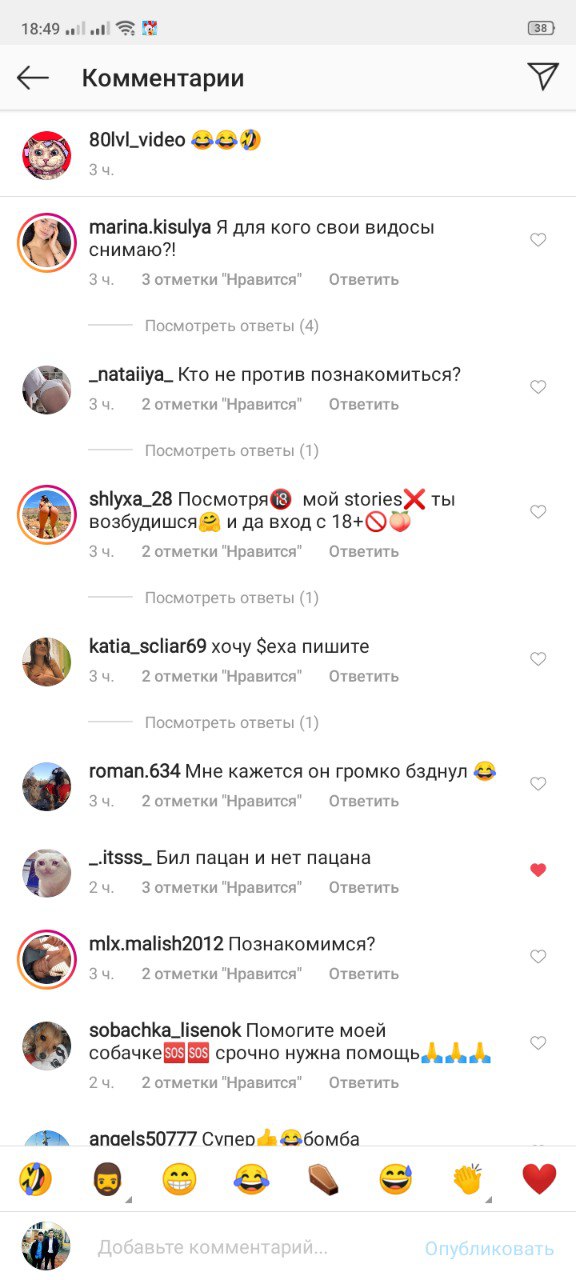The width and height of the screenshot is (576, 1280).
Task: Insert the sweat smile emoji
Action: click(x=395, y=1180)
